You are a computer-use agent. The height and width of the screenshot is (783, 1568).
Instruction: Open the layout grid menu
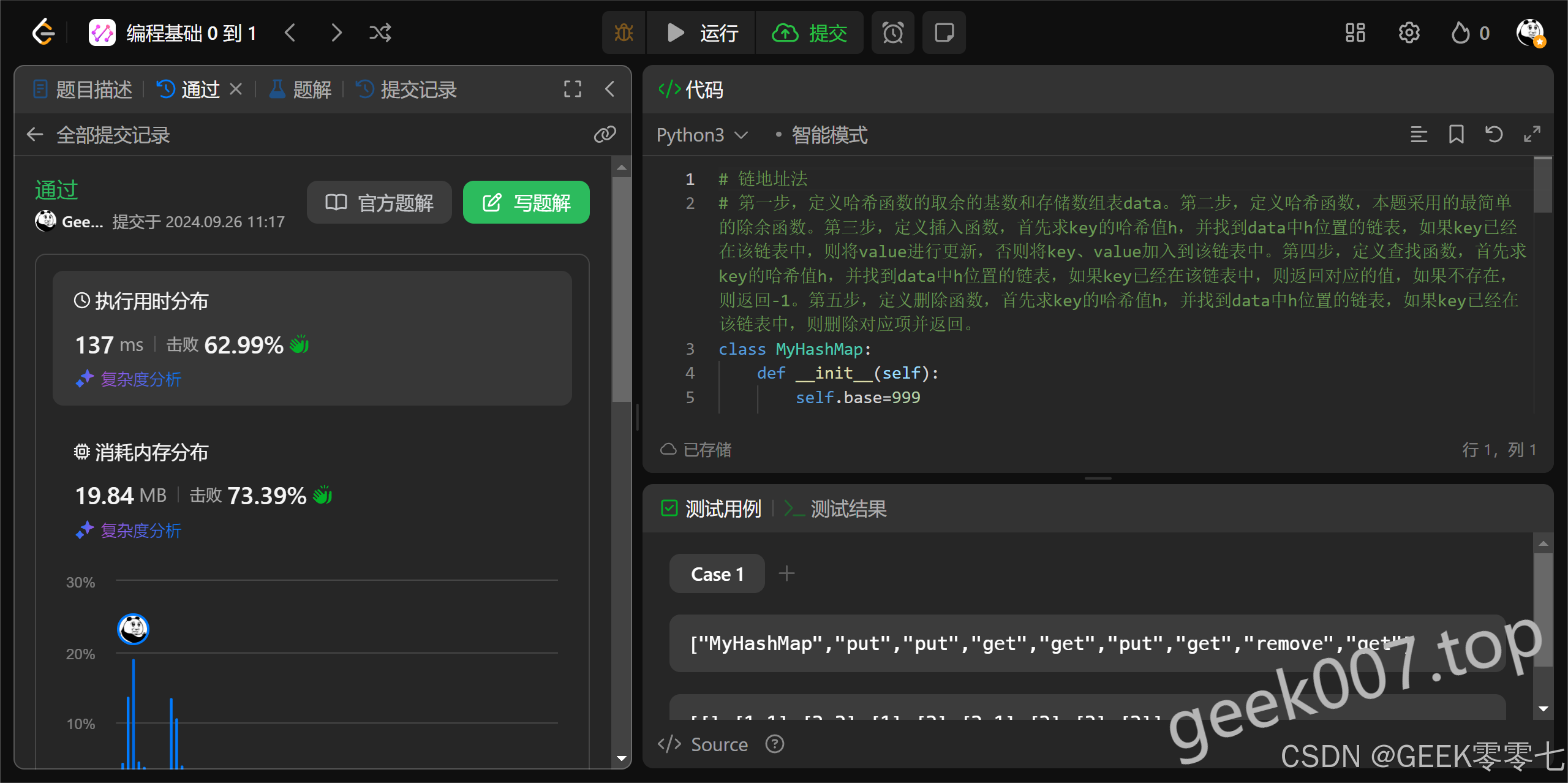pyautogui.click(x=1355, y=32)
